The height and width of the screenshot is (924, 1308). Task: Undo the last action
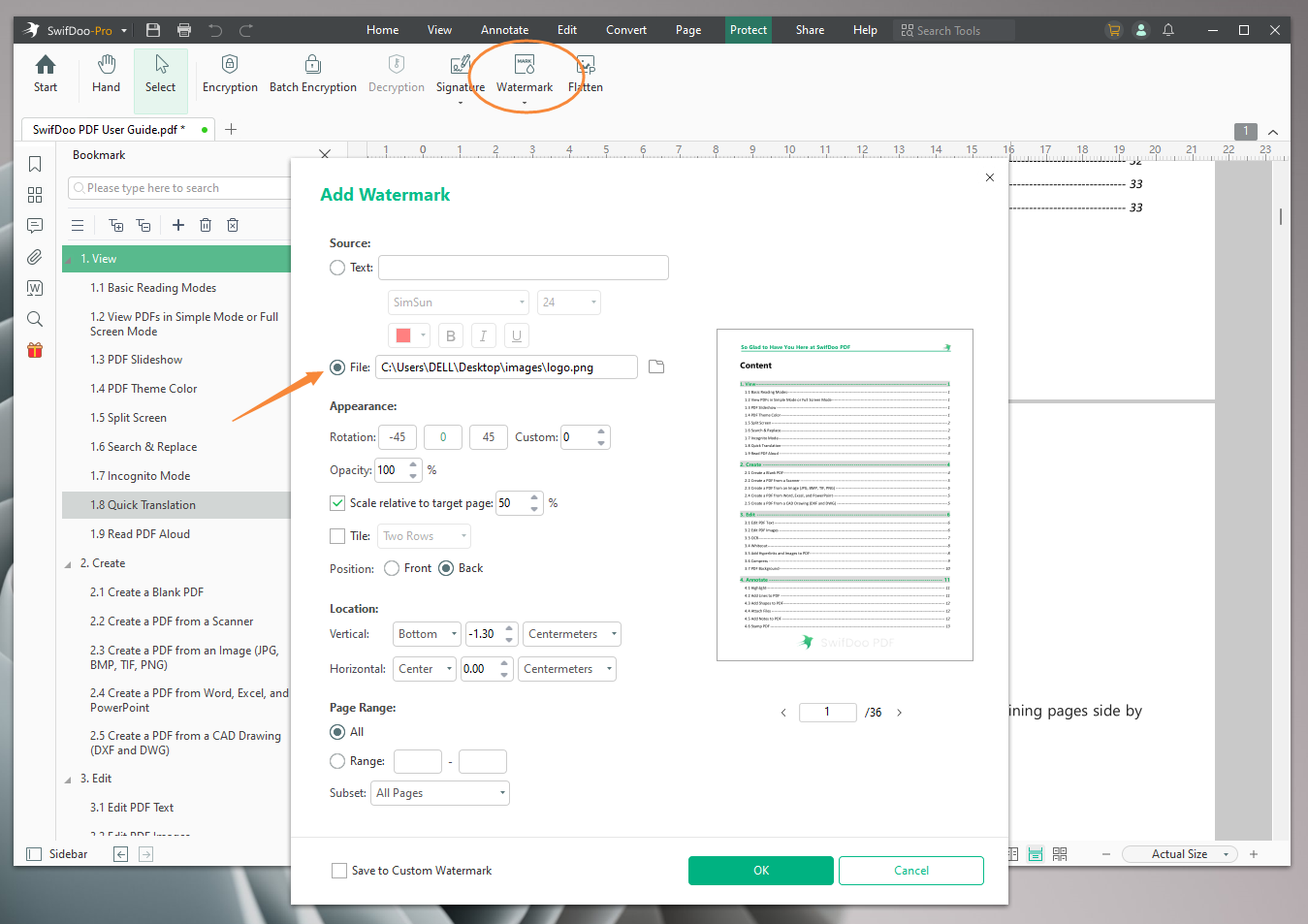(x=215, y=30)
